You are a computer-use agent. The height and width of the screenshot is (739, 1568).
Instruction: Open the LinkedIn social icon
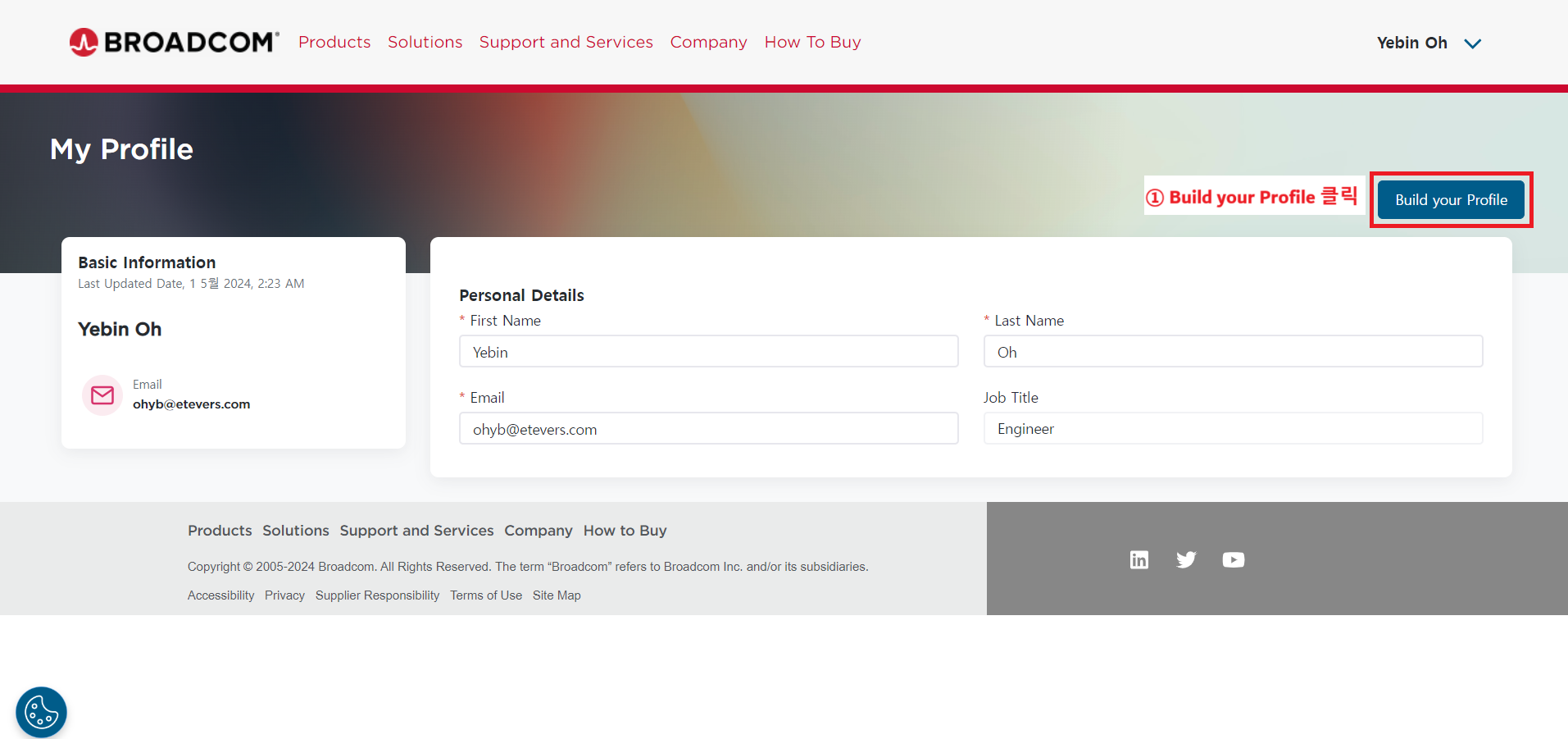tap(1139, 559)
